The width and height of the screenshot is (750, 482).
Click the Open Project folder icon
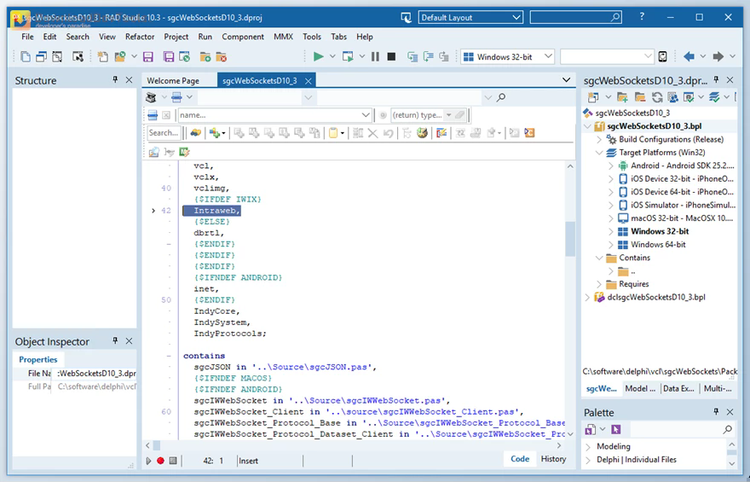[x=120, y=57]
